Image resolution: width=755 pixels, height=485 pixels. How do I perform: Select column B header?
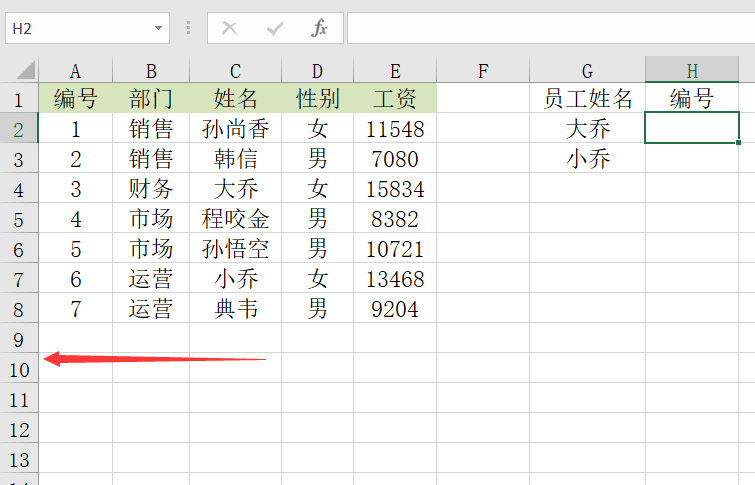[x=151, y=70]
